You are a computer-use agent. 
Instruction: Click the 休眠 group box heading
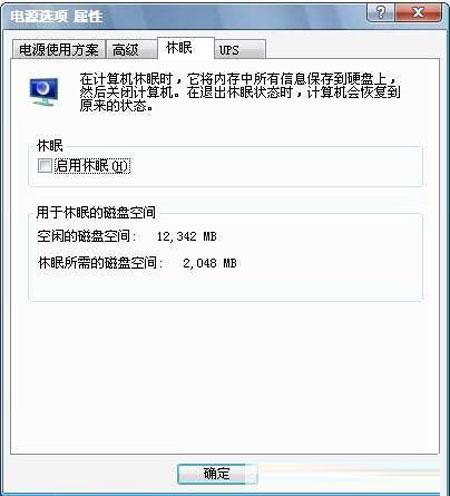pyautogui.click(x=50, y=146)
